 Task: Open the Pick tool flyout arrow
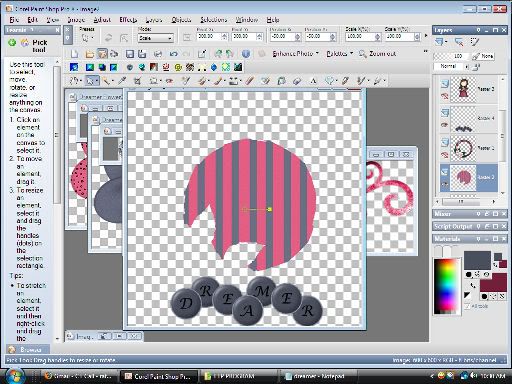pos(97,81)
